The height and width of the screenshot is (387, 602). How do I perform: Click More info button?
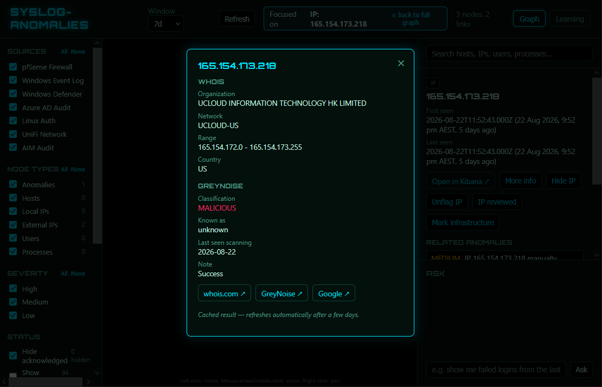click(520, 181)
